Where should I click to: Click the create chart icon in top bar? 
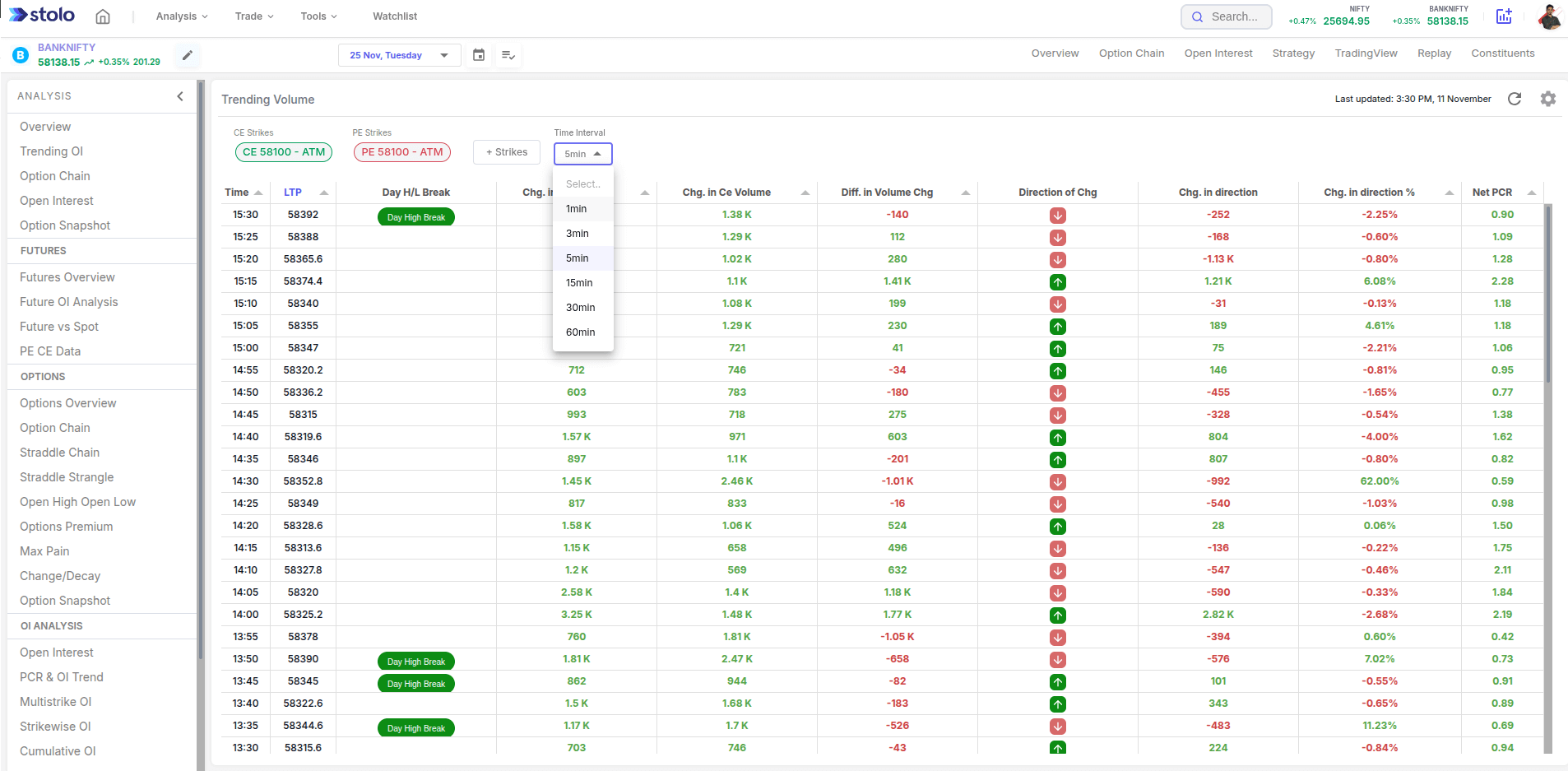1504,16
